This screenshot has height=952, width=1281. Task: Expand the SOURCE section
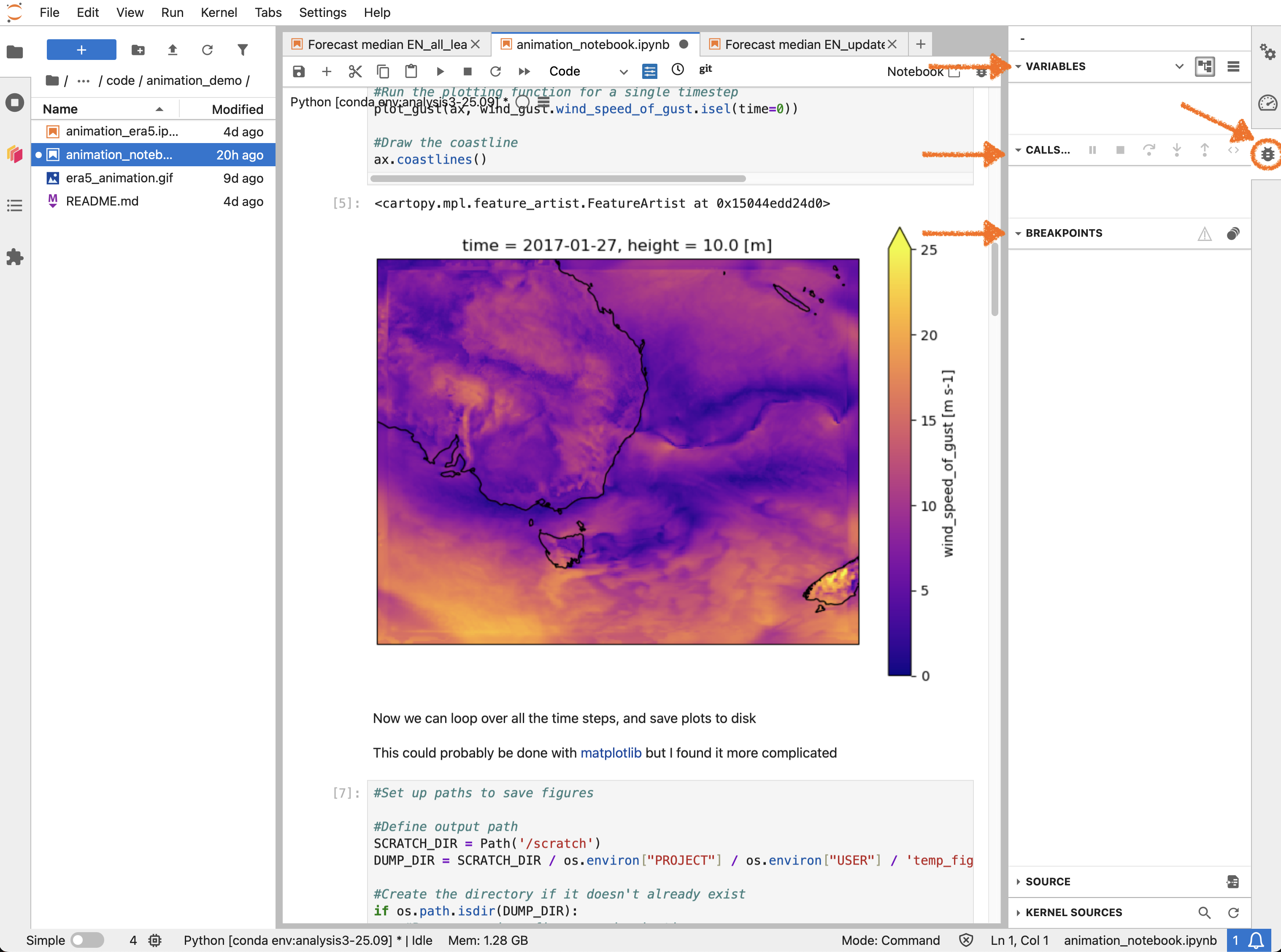click(1047, 882)
